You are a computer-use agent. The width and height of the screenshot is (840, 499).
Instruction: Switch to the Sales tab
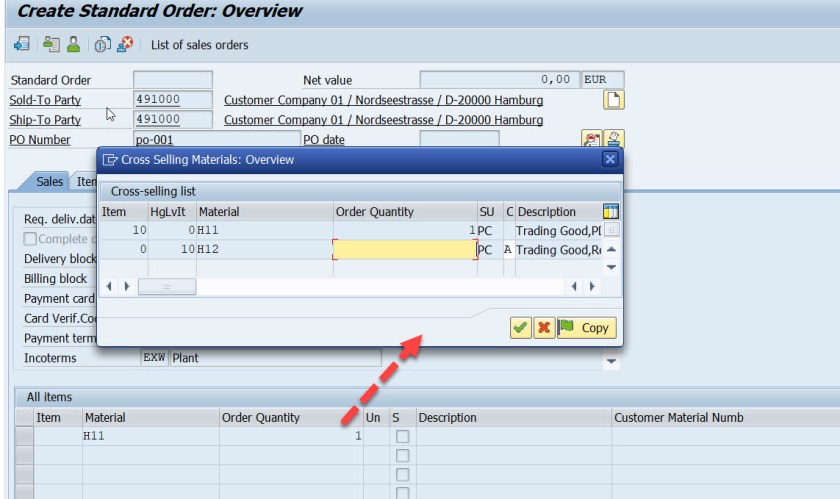click(x=49, y=182)
